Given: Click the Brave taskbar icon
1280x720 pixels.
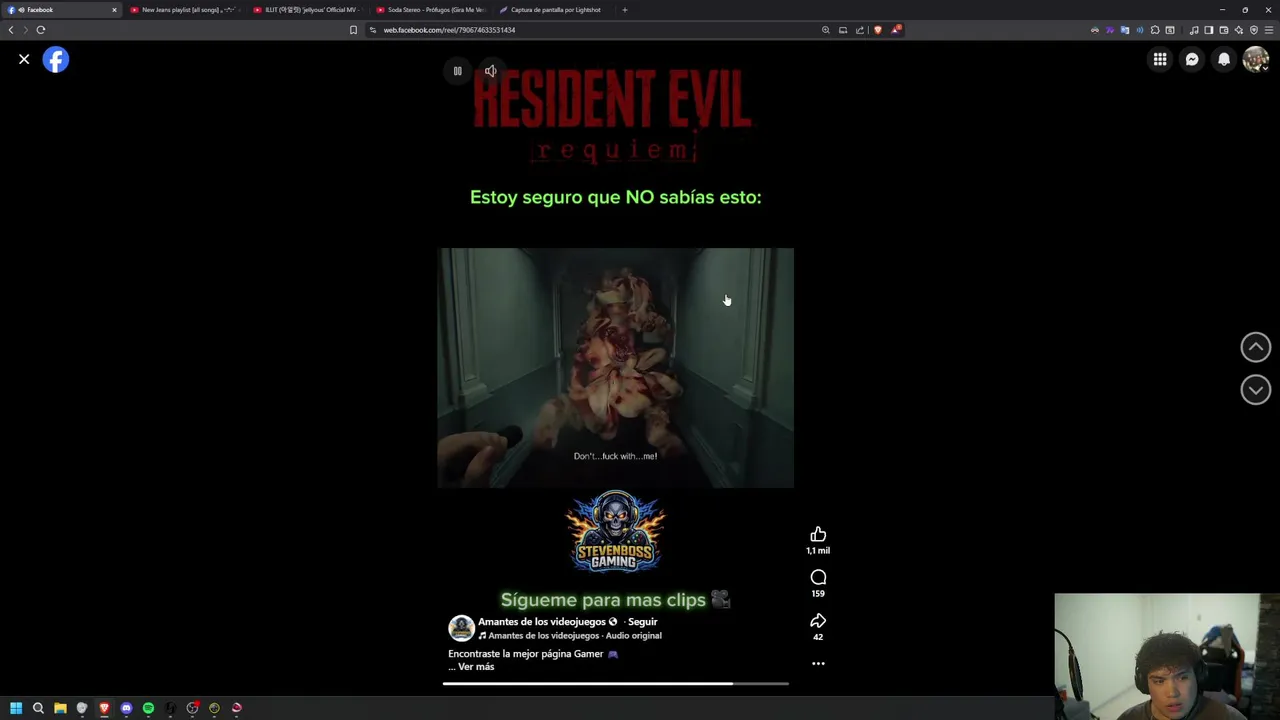Looking at the screenshot, I should [104, 708].
